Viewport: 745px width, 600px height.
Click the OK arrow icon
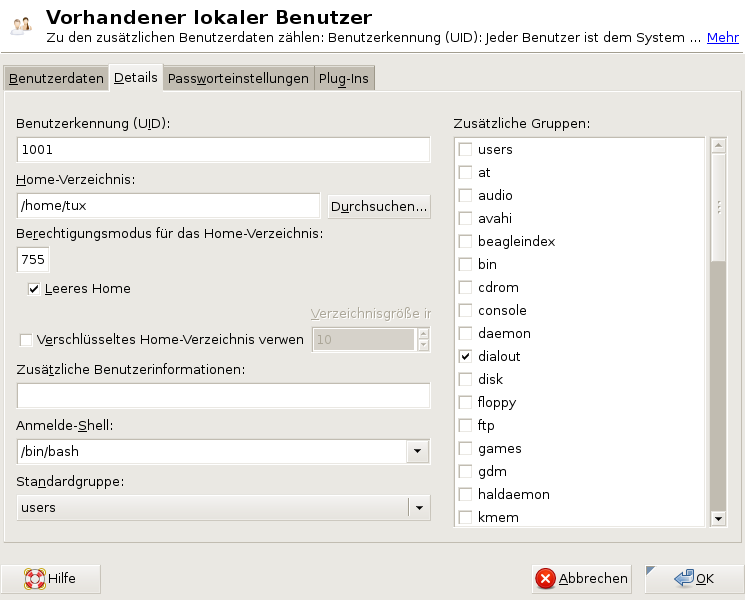(x=684, y=578)
